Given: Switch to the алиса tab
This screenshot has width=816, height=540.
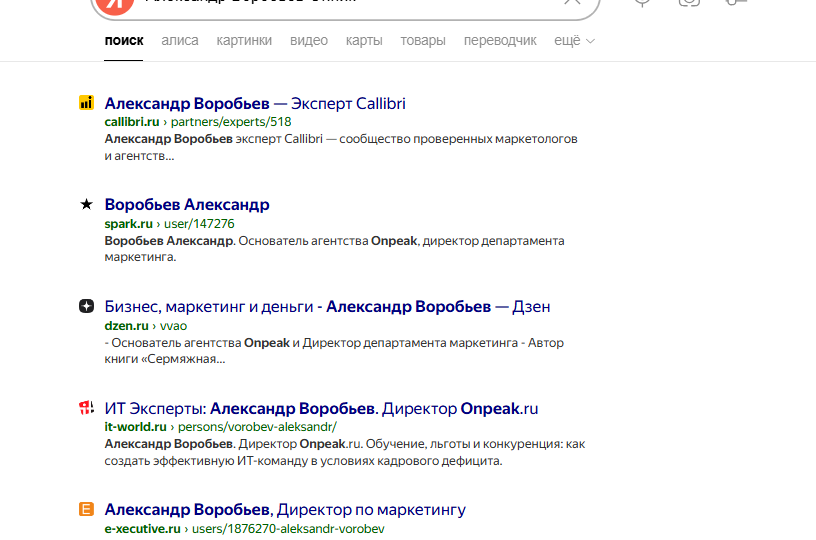Looking at the screenshot, I should pos(180,41).
